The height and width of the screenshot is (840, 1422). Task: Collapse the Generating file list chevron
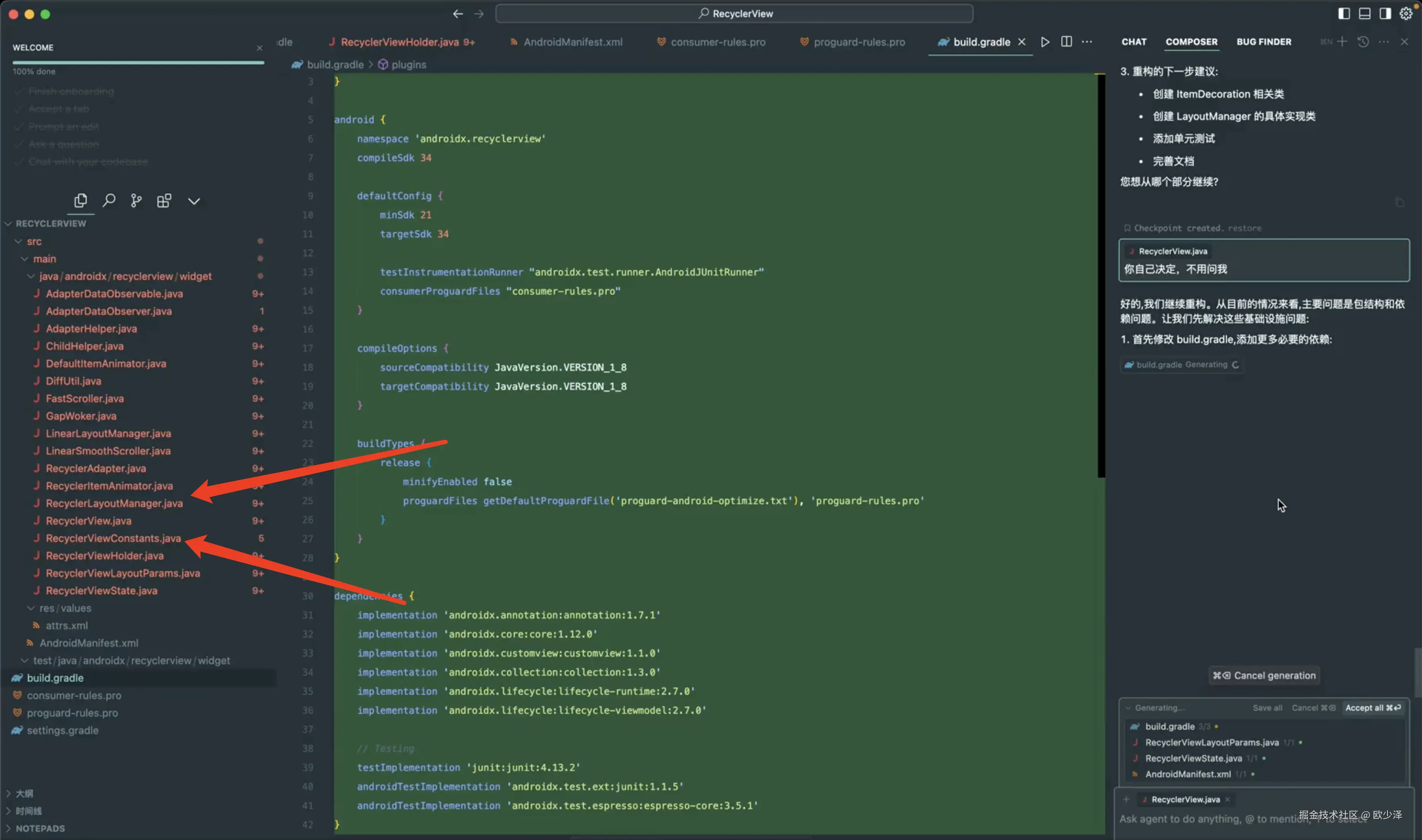point(1128,707)
